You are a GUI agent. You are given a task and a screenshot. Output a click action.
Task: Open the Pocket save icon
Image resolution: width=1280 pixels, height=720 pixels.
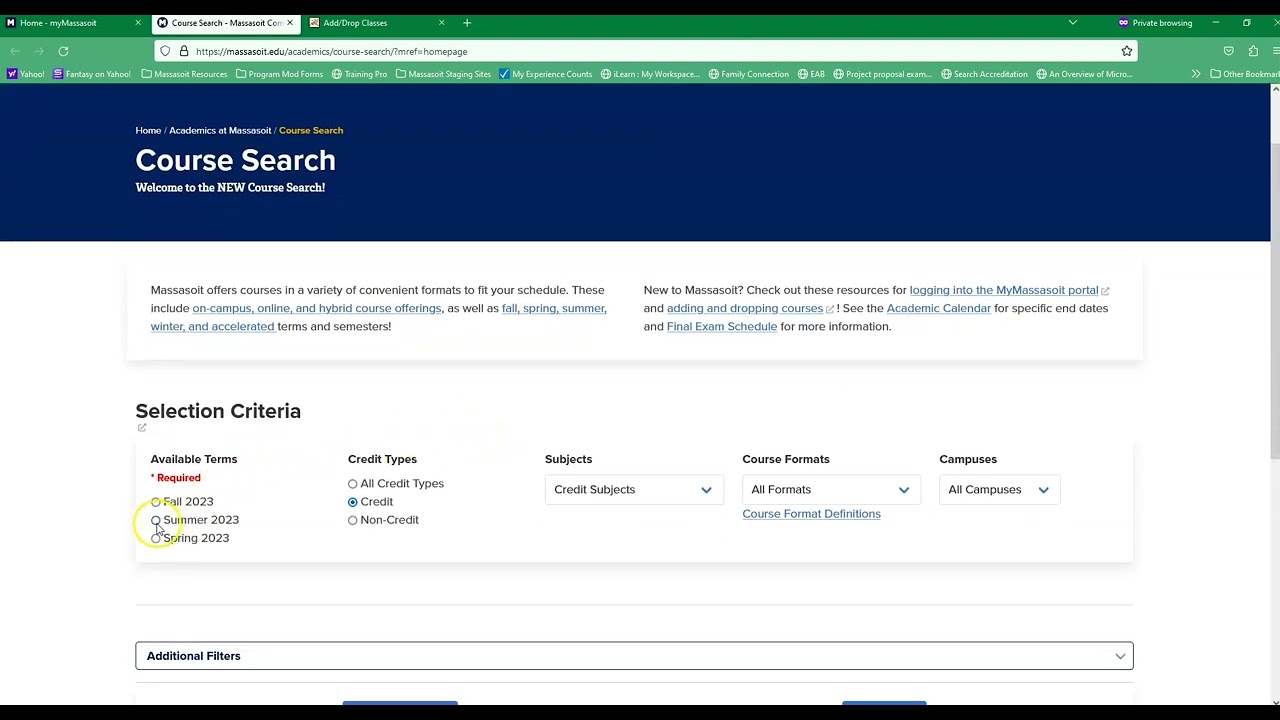[1229, 51]
